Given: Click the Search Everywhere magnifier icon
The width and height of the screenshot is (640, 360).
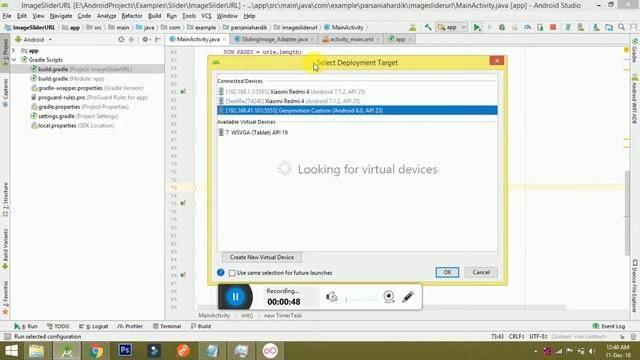Looking at the screenshot, I should click(621, 27).
